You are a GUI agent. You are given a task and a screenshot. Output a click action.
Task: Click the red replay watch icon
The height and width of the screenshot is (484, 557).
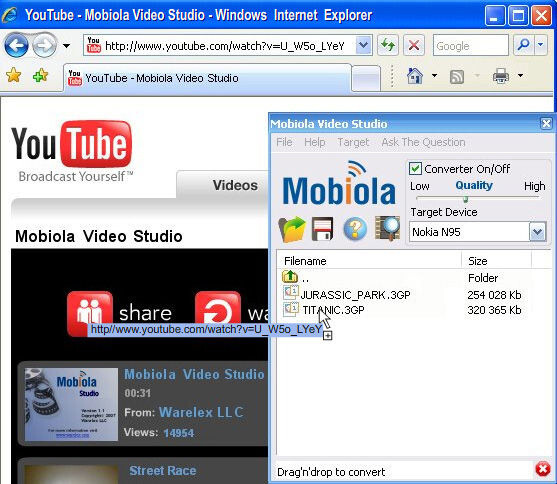click(x=218, y=309)
